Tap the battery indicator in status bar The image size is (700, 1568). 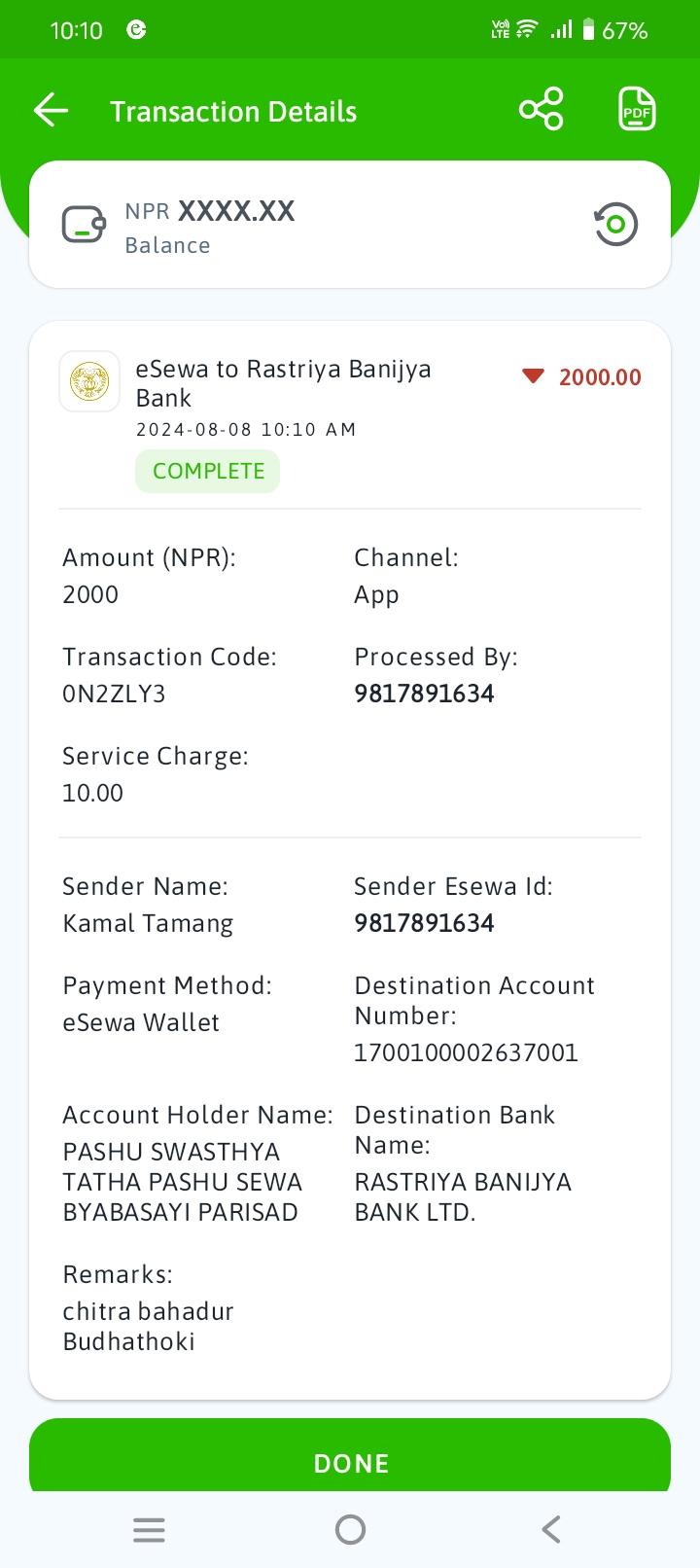(588, 30)
